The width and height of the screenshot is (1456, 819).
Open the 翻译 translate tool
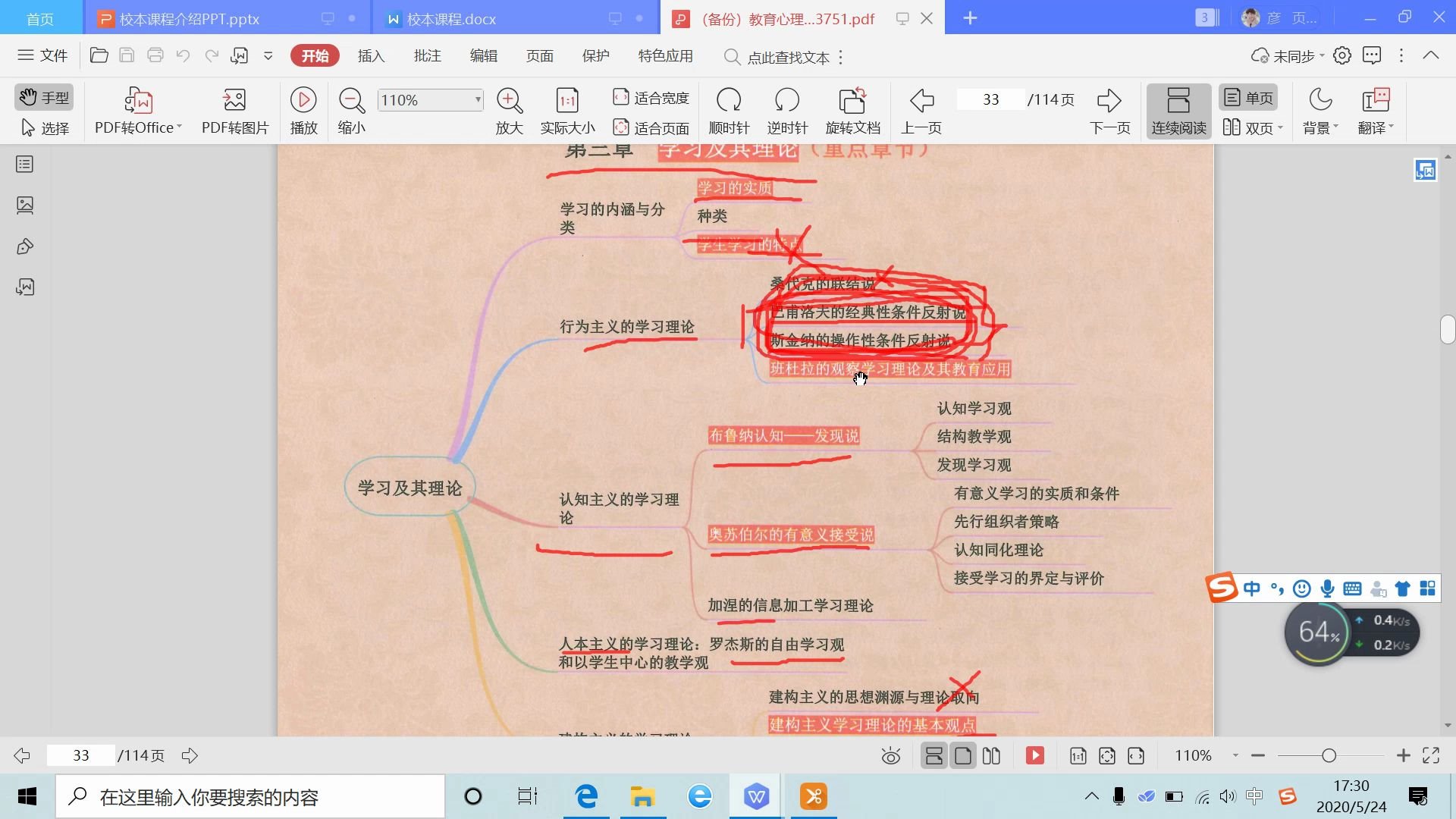pyautogui.click(x=1376, y=110)
